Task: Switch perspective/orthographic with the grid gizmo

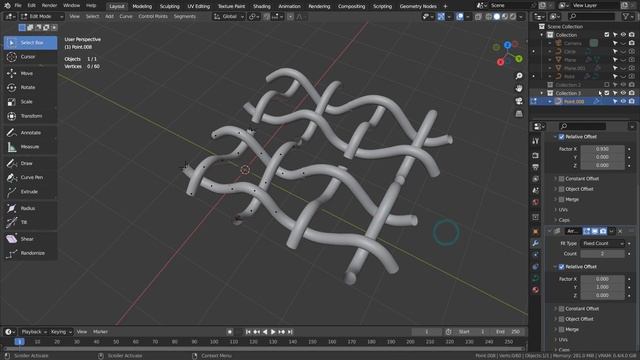Action: 519,113
